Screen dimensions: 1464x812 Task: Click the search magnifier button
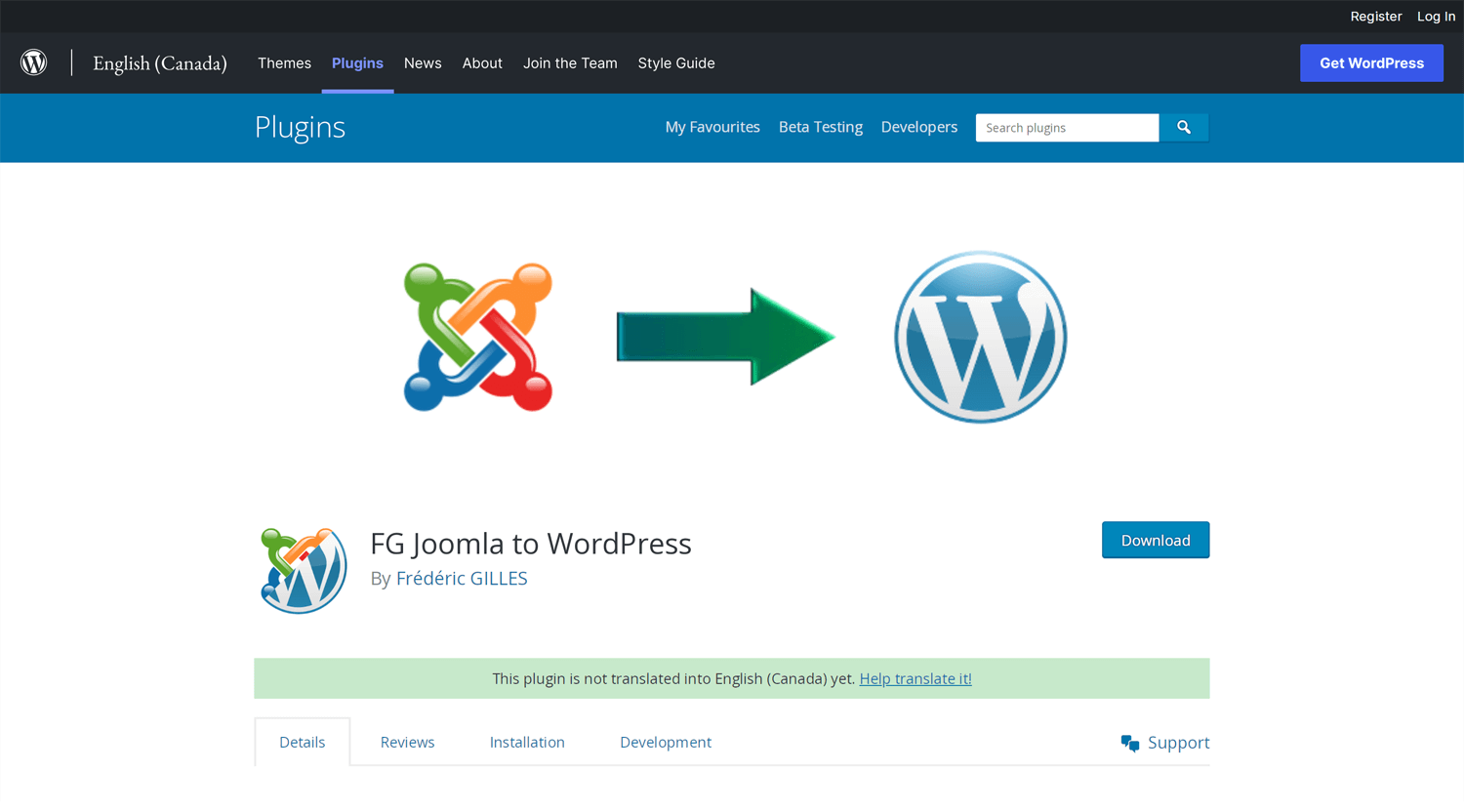[1184, 128]
